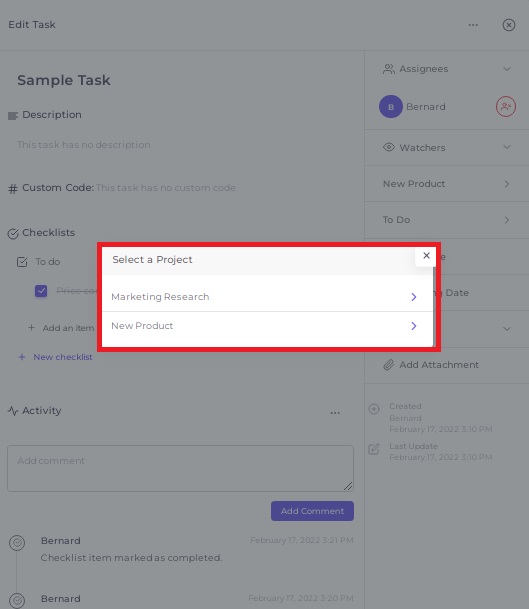The height and width of the screenshot is (609, 529).
Task: Click Add Attachment paperclip icon
Action: [388, 365]
